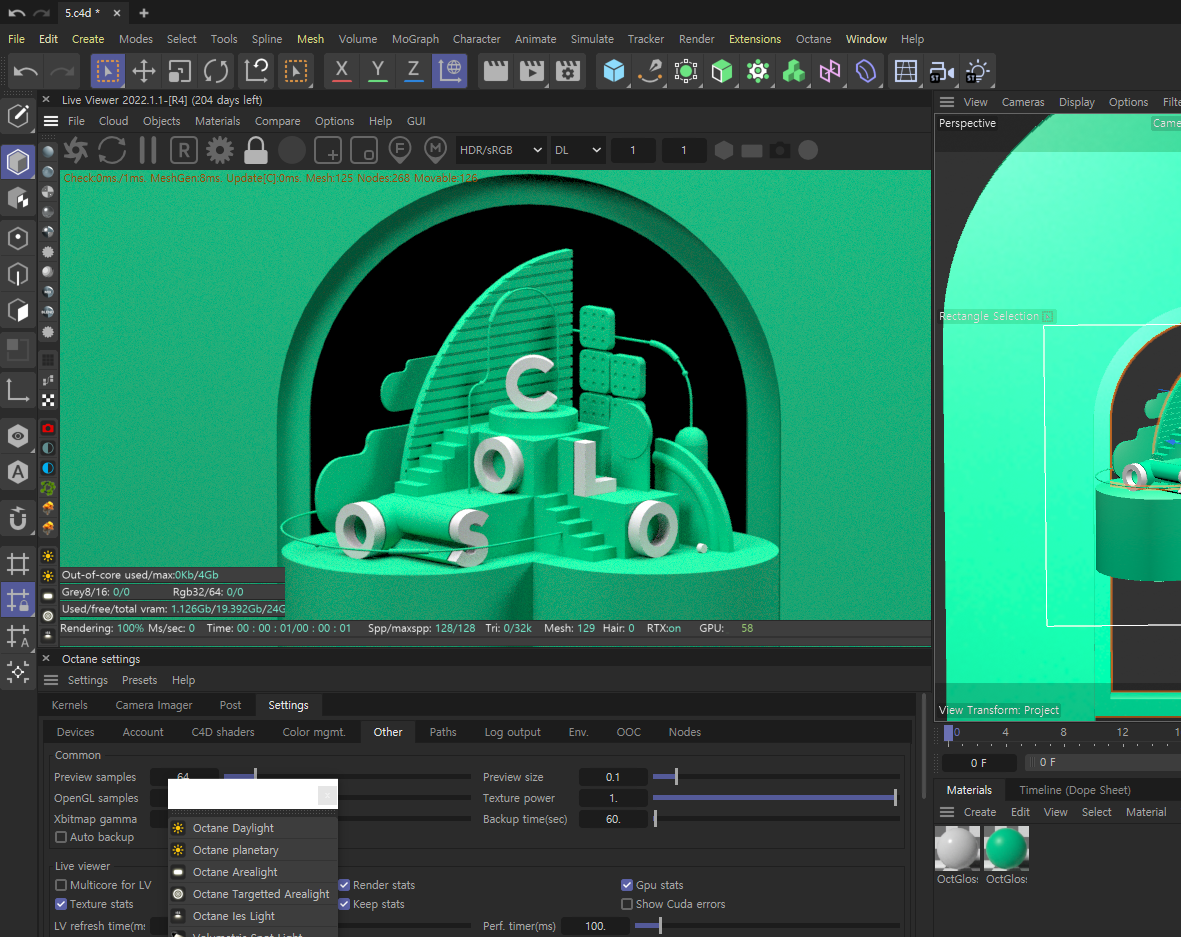
Task: Switch to Edges mode in left toolbar
Action: [18, 274]
